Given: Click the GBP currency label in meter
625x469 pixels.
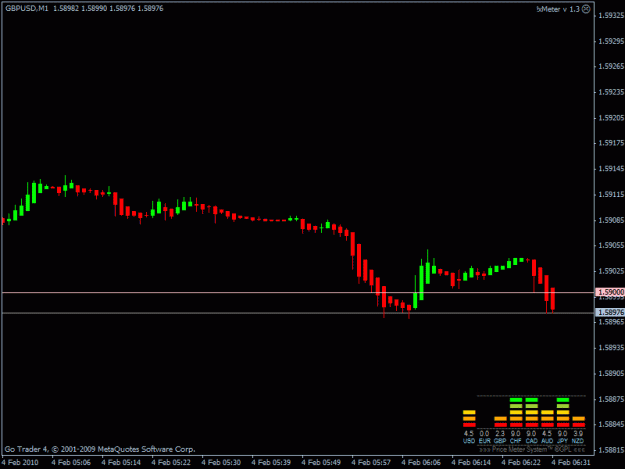Looking at the screenshot, I should pos(500,441).
